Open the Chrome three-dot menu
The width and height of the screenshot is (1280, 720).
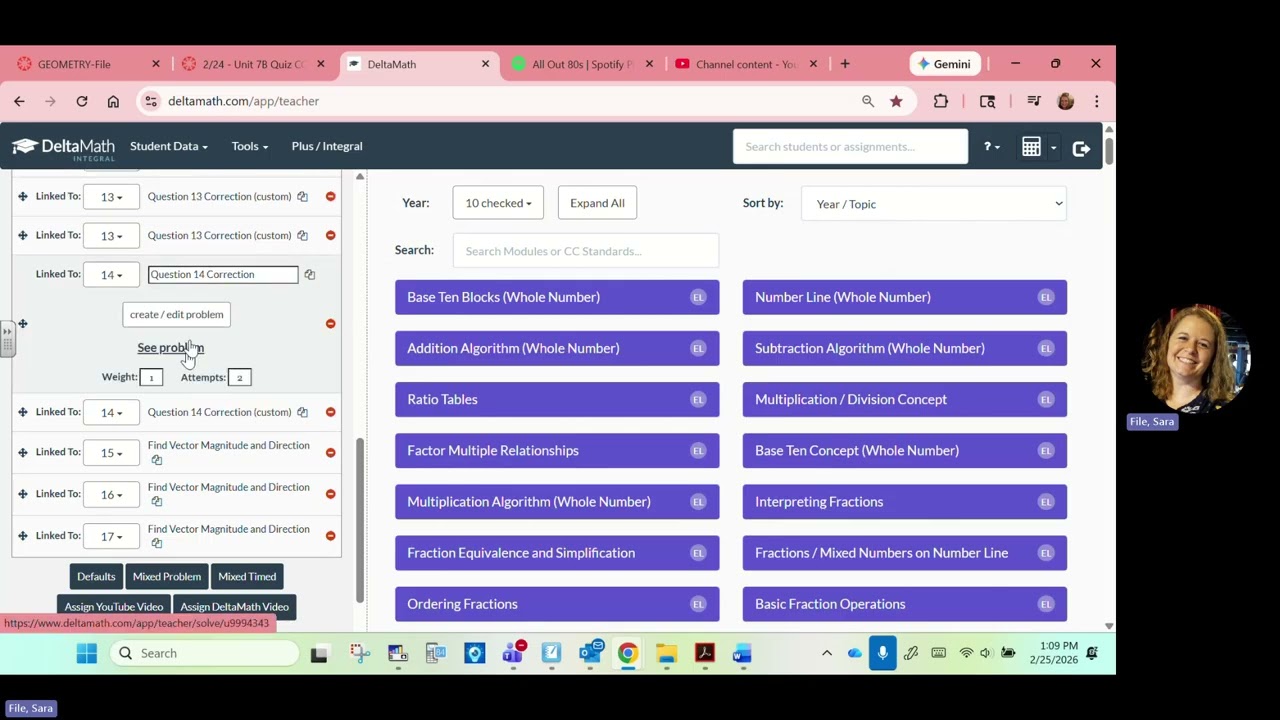[1096, 101]
